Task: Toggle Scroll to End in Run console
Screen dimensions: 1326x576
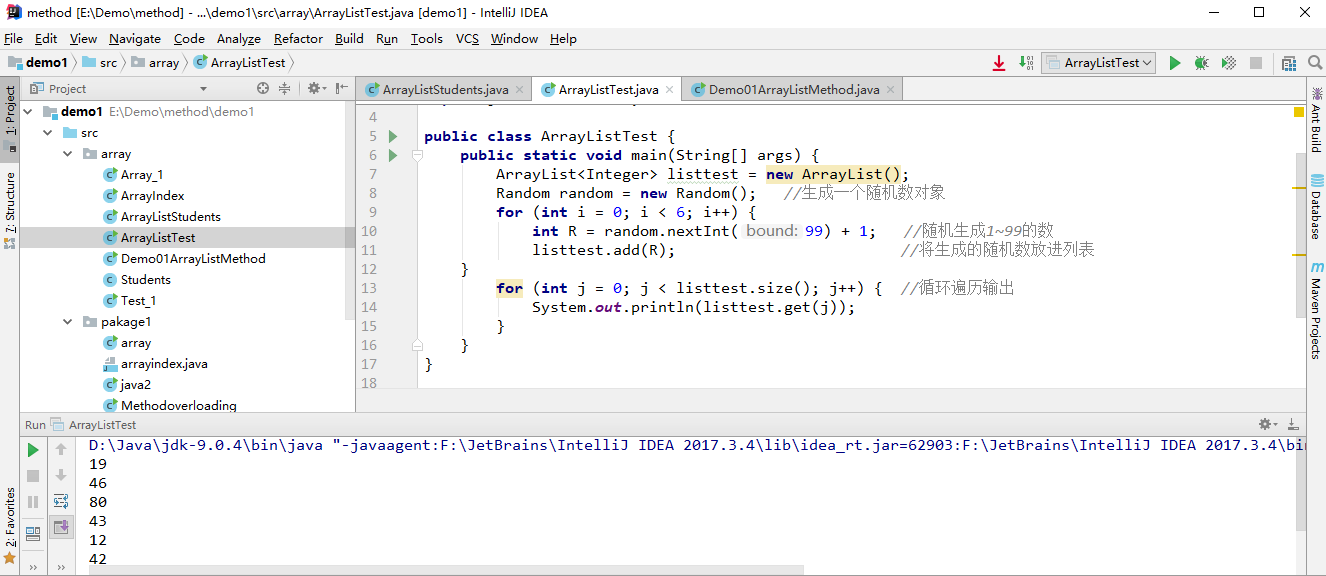Action: tap(62, 527)
